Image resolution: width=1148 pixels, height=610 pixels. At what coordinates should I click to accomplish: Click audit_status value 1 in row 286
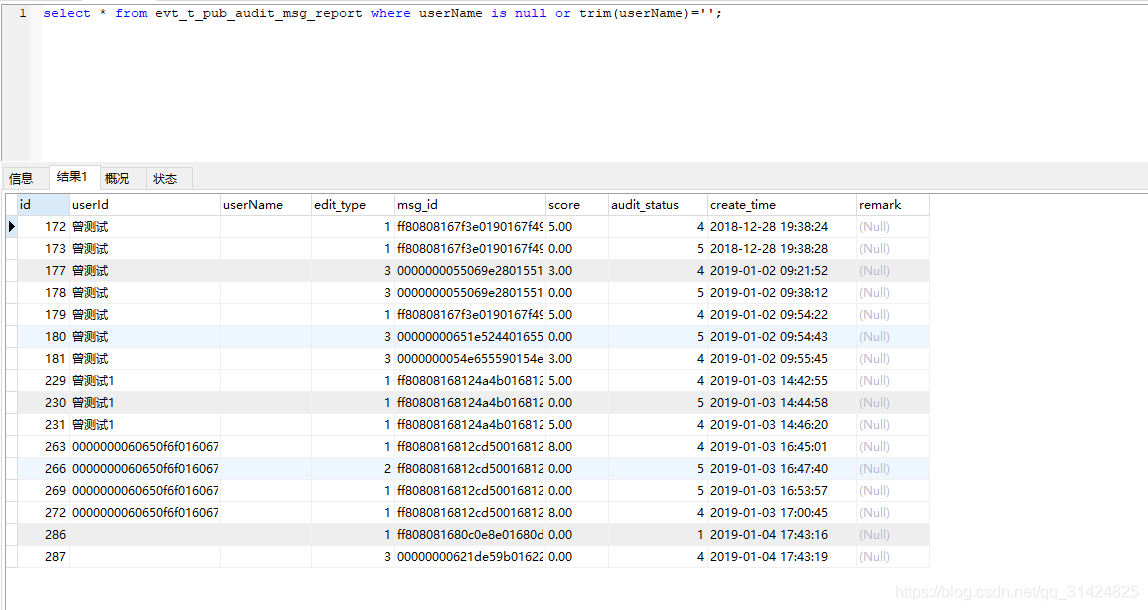click(x=657, y=535)
